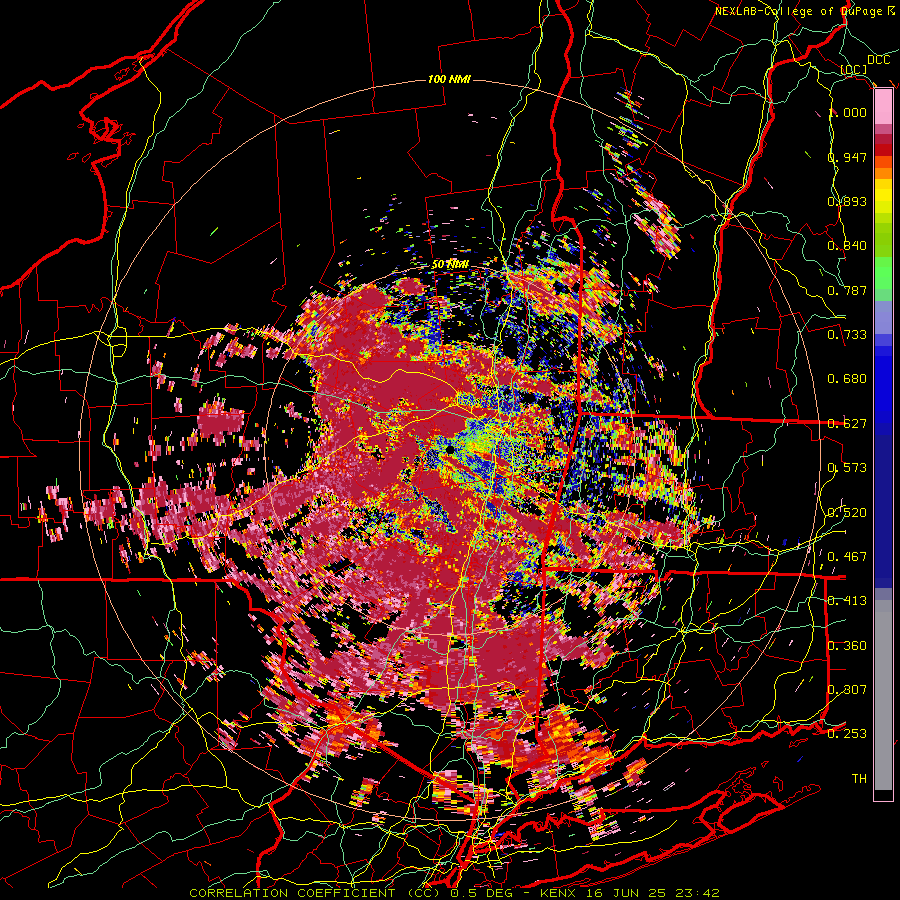Click the 0.893 scale value
900x900 pixels.
pyautogui.click(x=847, y=201)
